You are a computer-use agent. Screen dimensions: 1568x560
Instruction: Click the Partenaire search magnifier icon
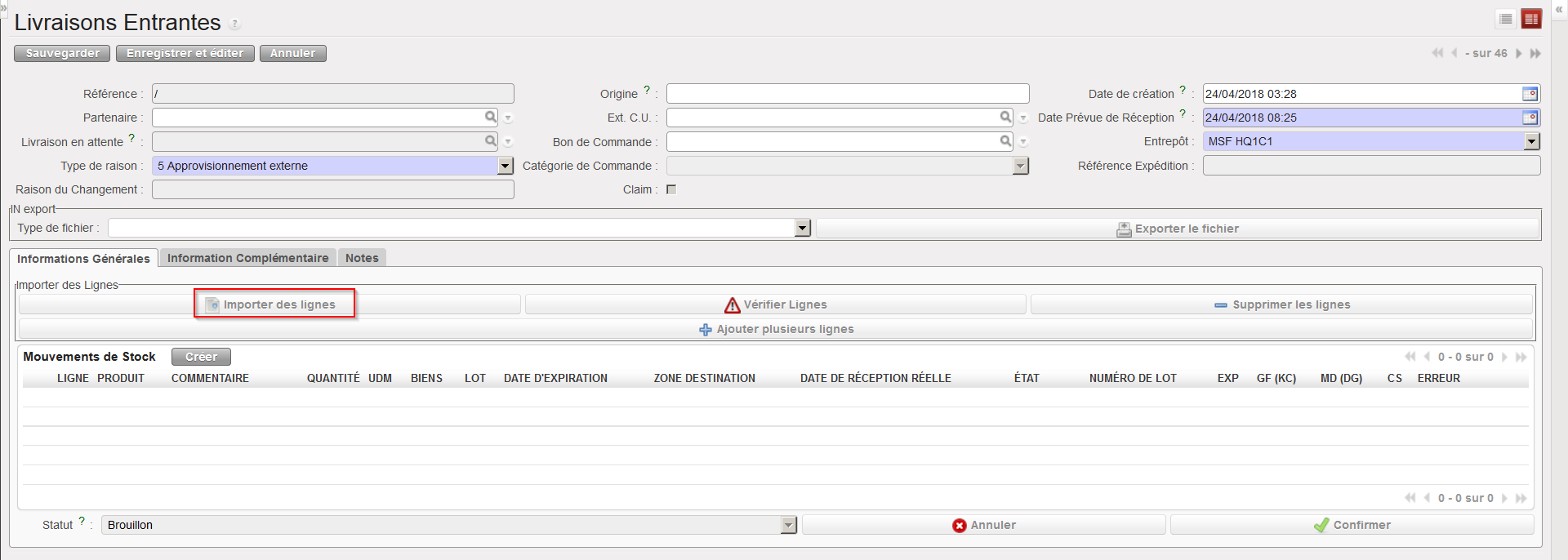click(490, 118)
